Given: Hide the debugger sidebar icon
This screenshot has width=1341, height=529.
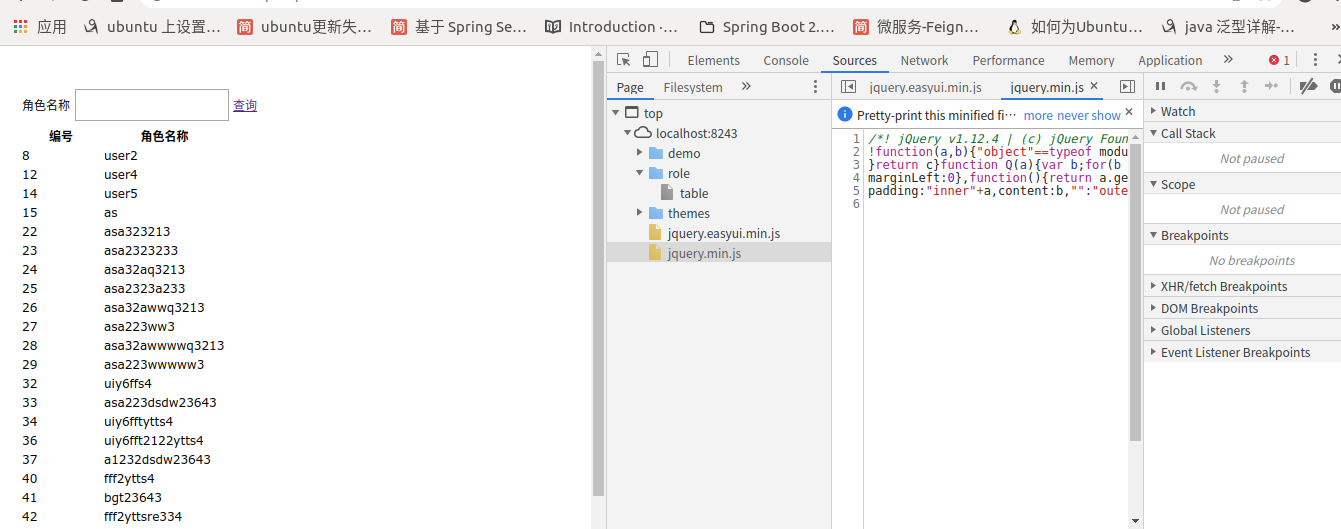Looking at the screenshot, I should point(1127,87).
